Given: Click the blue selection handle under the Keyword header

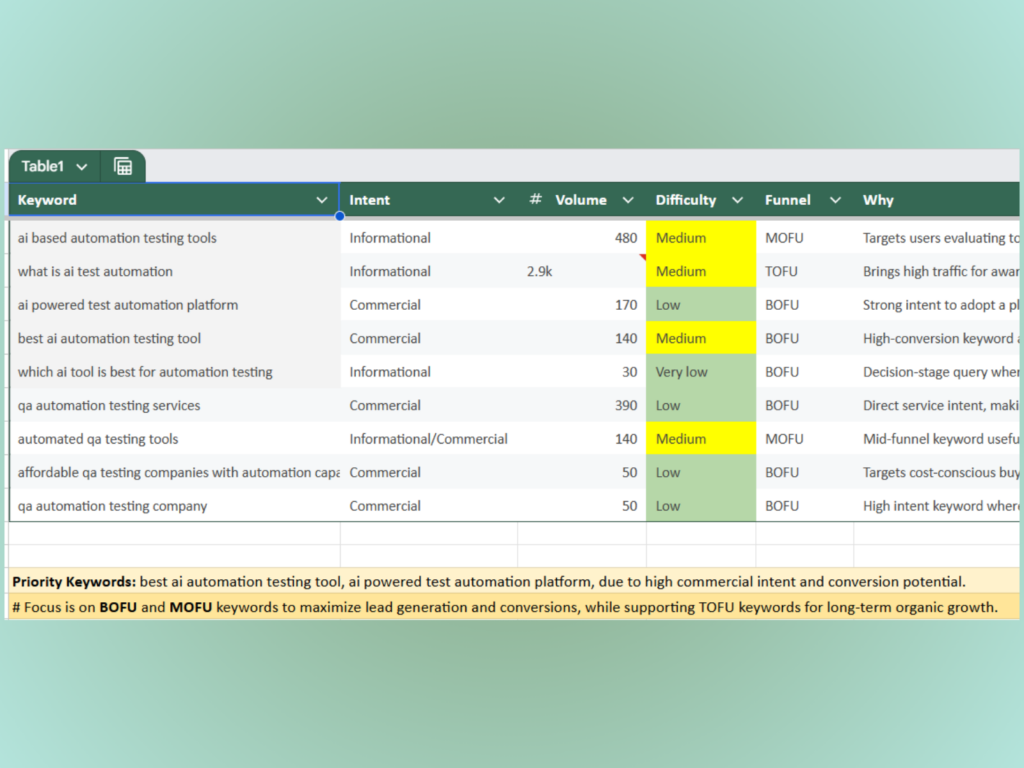Looking at the screenshot, I should point(340,216).
